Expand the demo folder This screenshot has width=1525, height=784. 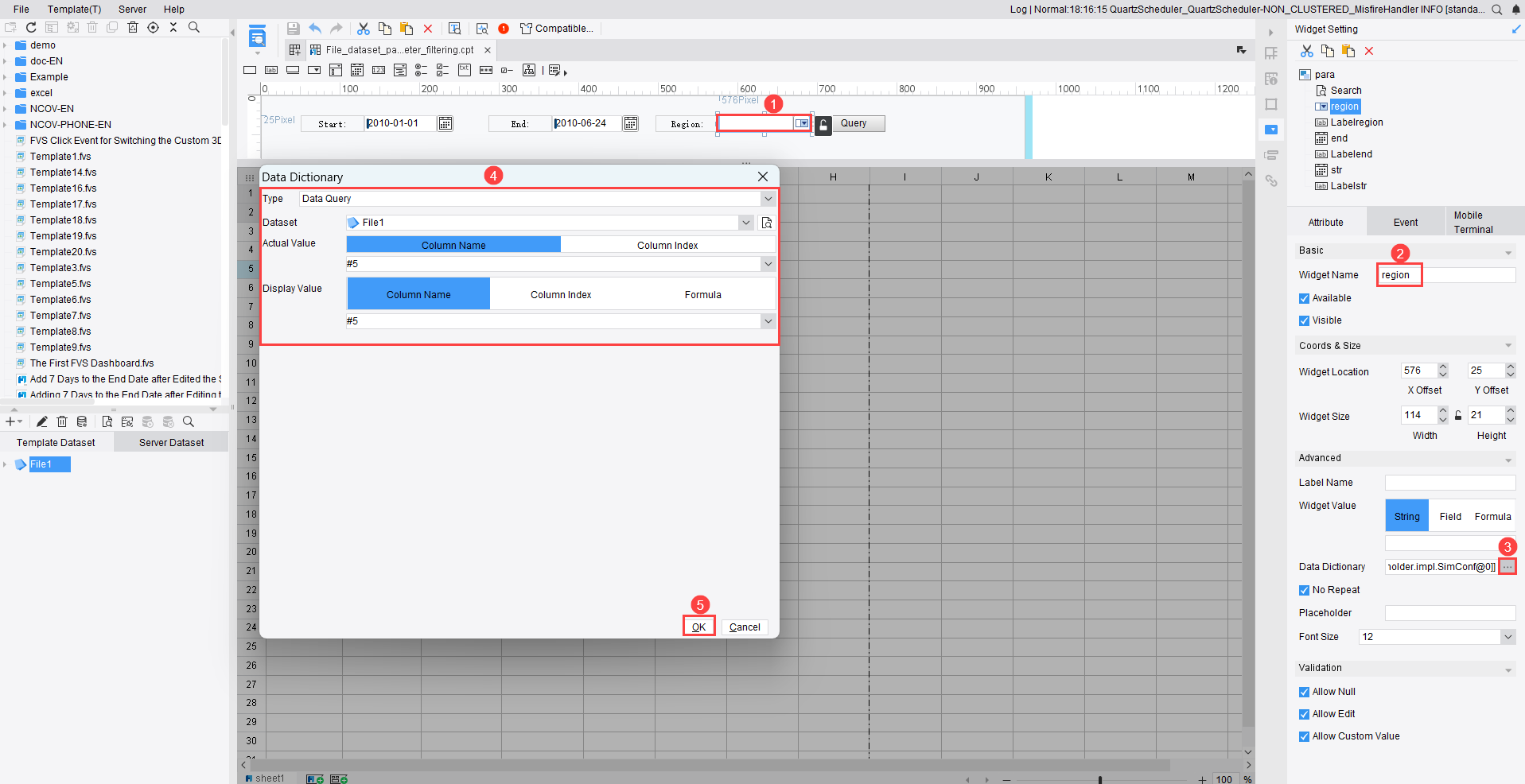coord(5,45)
